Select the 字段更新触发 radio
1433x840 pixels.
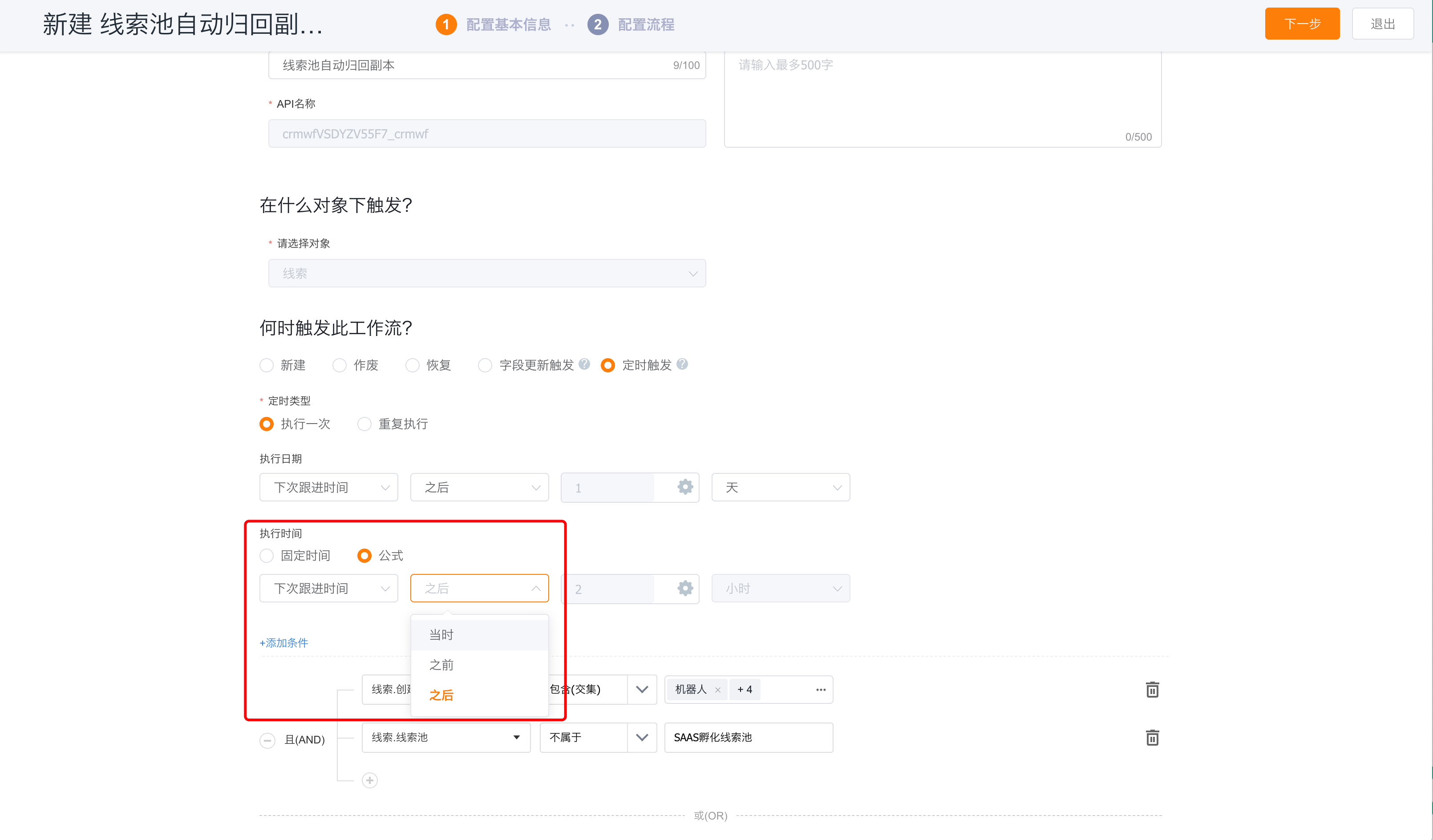[x=485, y=365]
